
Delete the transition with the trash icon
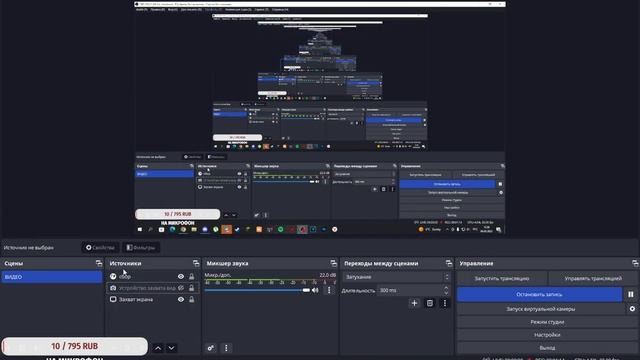(430, 303)
